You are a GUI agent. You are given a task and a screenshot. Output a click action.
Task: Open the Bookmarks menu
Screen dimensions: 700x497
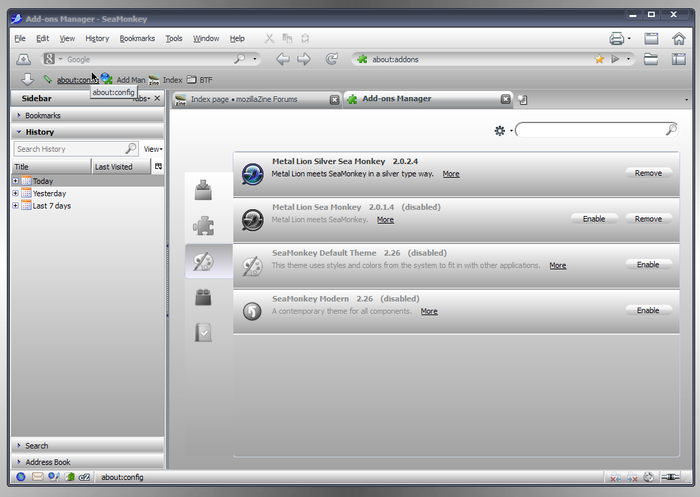point(137,38)
